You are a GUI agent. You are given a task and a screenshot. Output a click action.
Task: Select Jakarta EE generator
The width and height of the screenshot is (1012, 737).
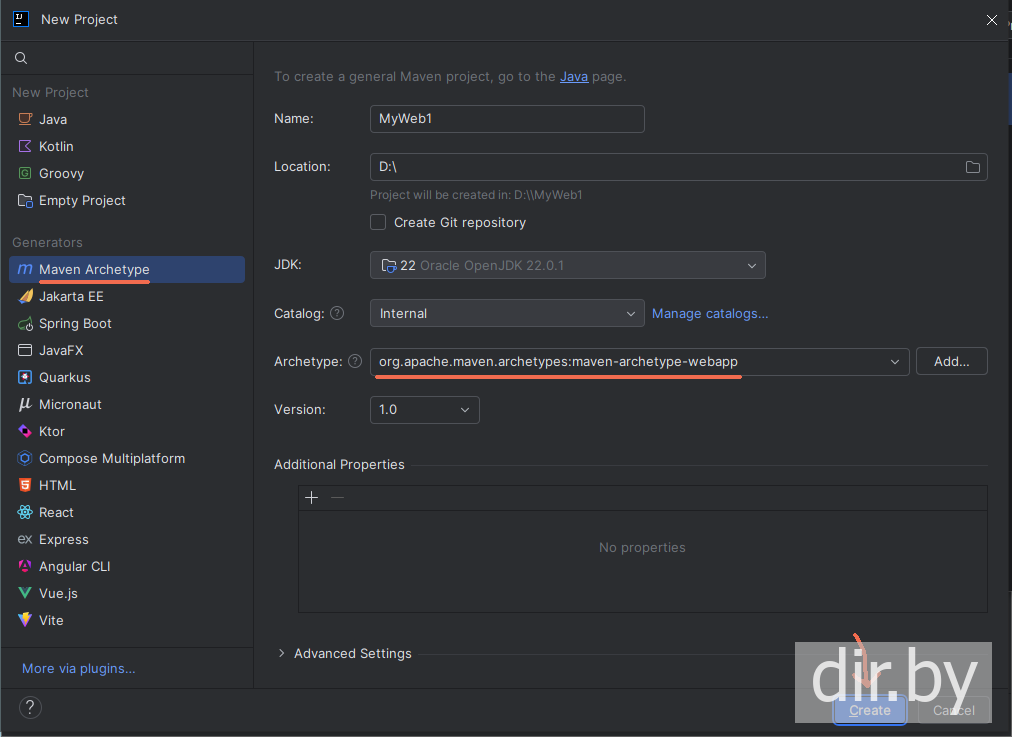click(127, 296)
